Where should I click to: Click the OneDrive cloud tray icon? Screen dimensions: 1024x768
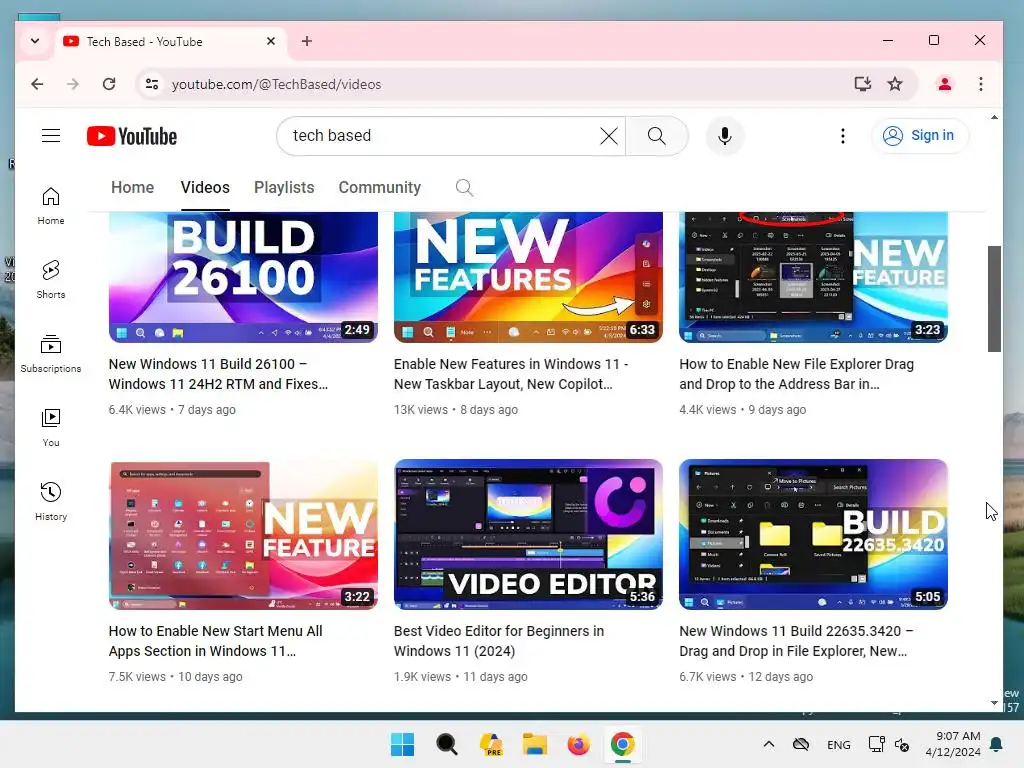click(x=801, y=744)
